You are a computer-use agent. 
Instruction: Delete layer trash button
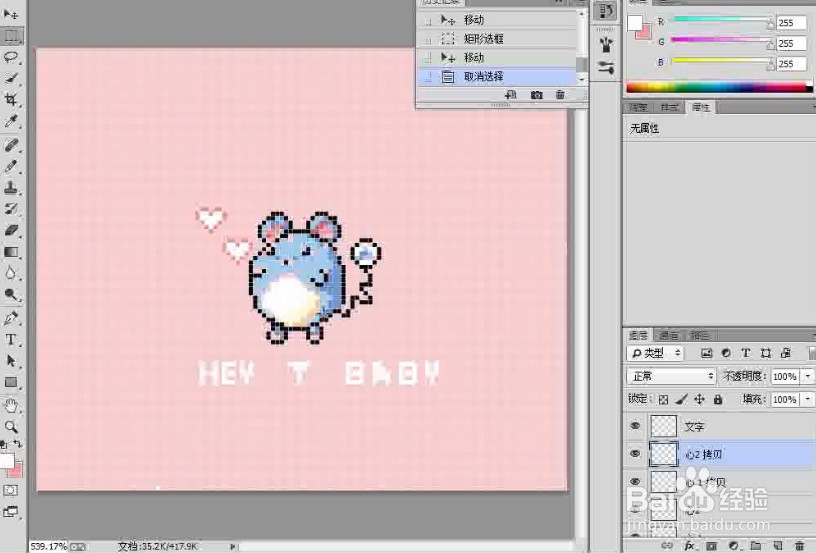coord(800,545)
